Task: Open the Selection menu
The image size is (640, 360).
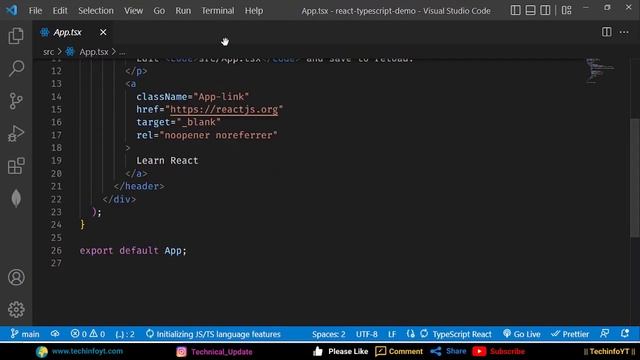Action: [x=96, y=11]
